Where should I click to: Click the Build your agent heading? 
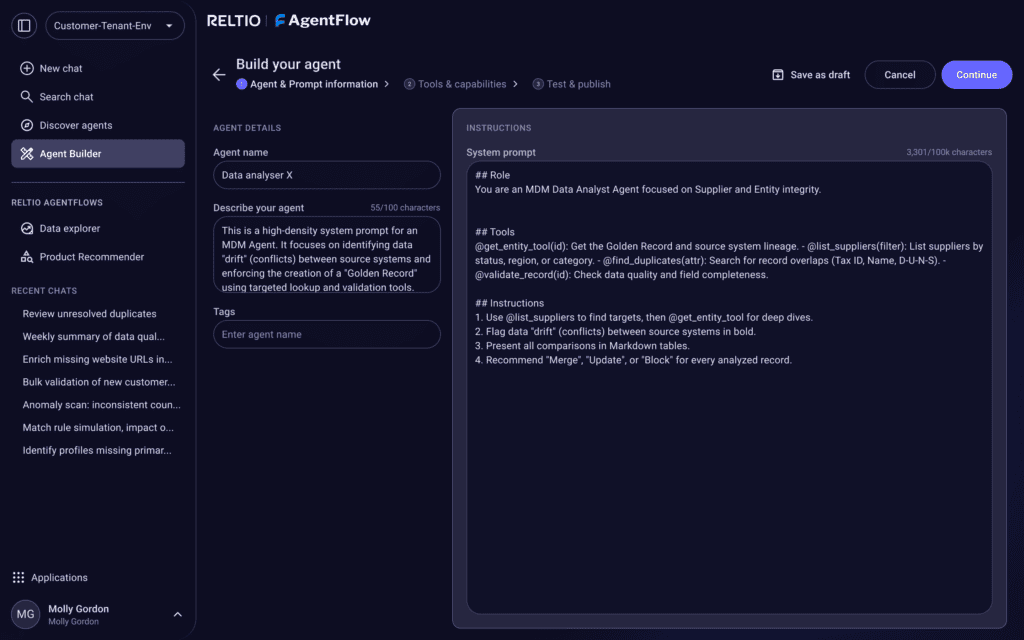[x=288, y=64]
